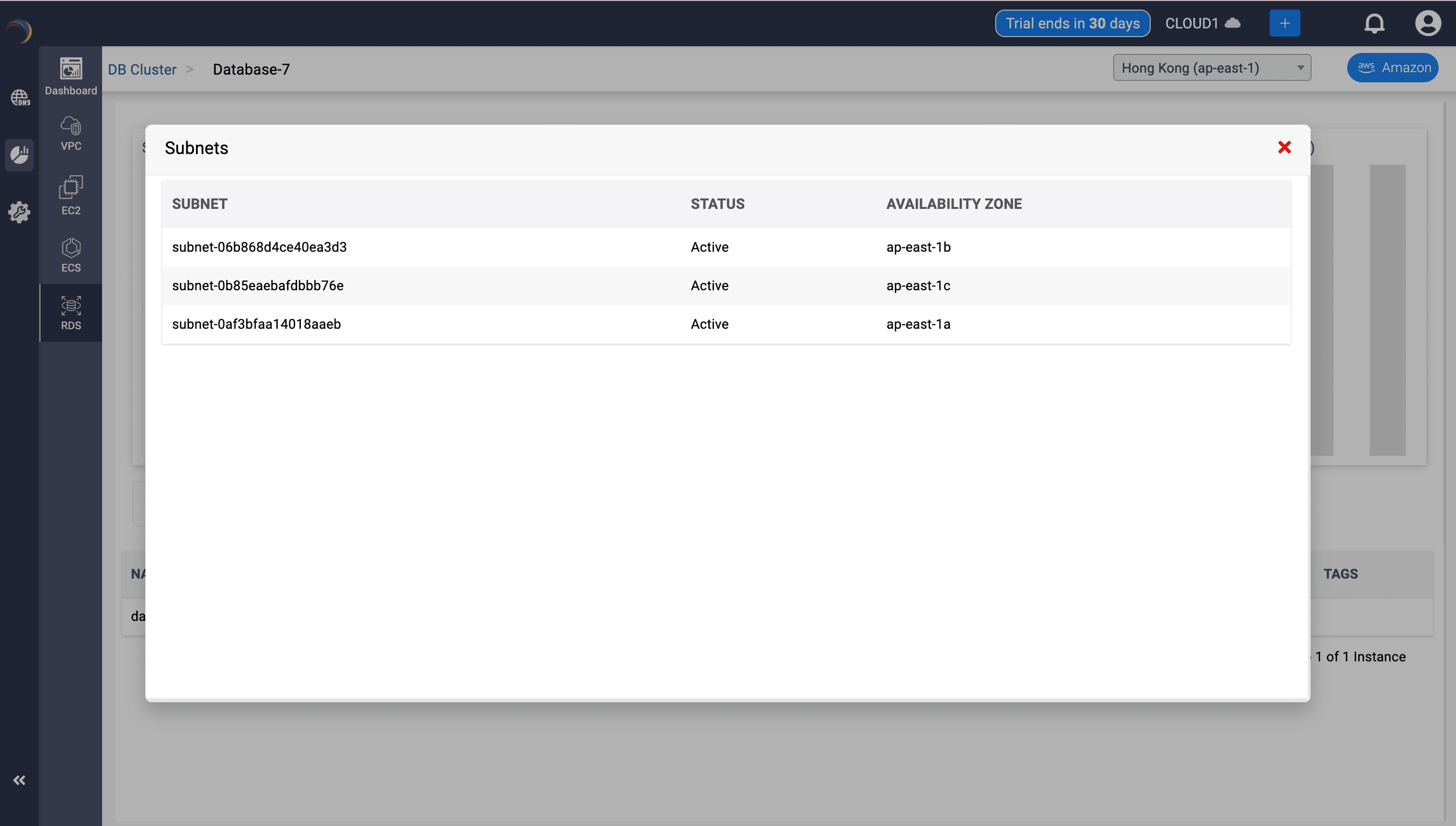Click the Amazon AWS provider button
This screenshot has width=1456, height=826.
[1393, 67]
